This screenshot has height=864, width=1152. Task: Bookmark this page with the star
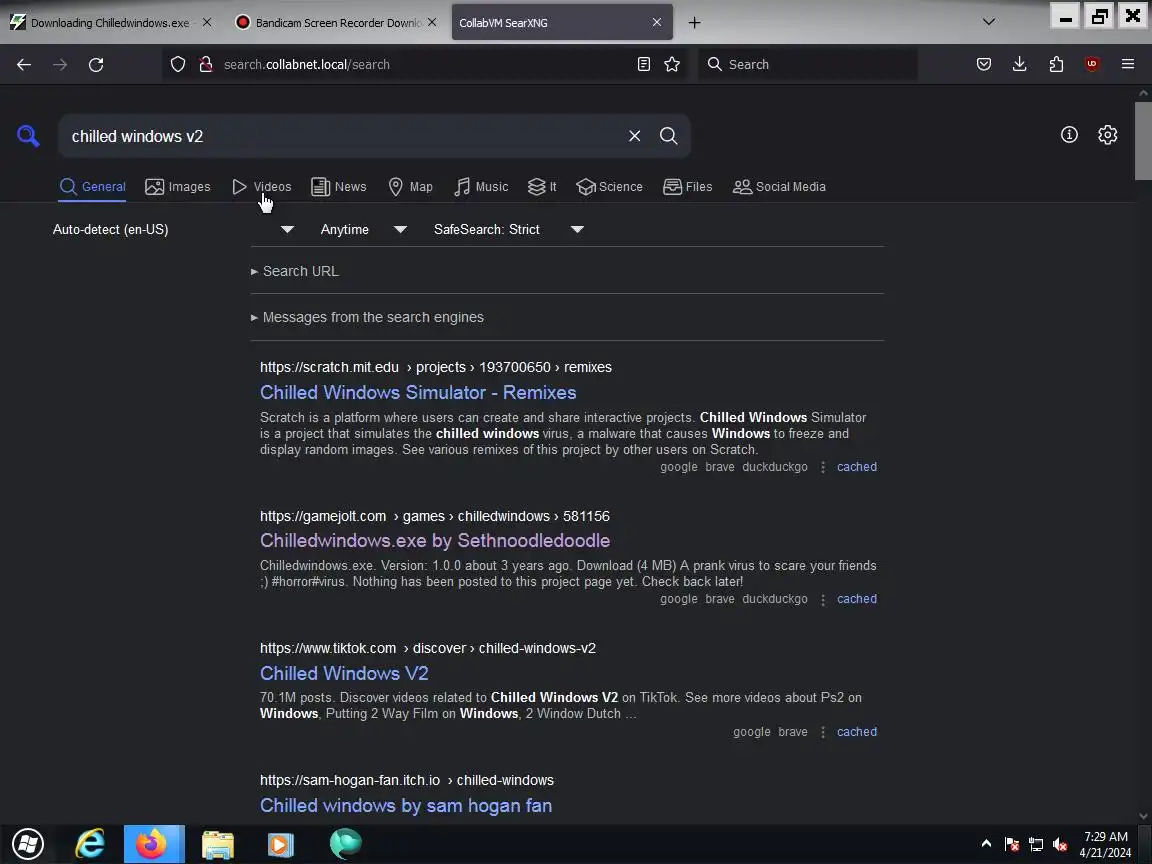672,65
